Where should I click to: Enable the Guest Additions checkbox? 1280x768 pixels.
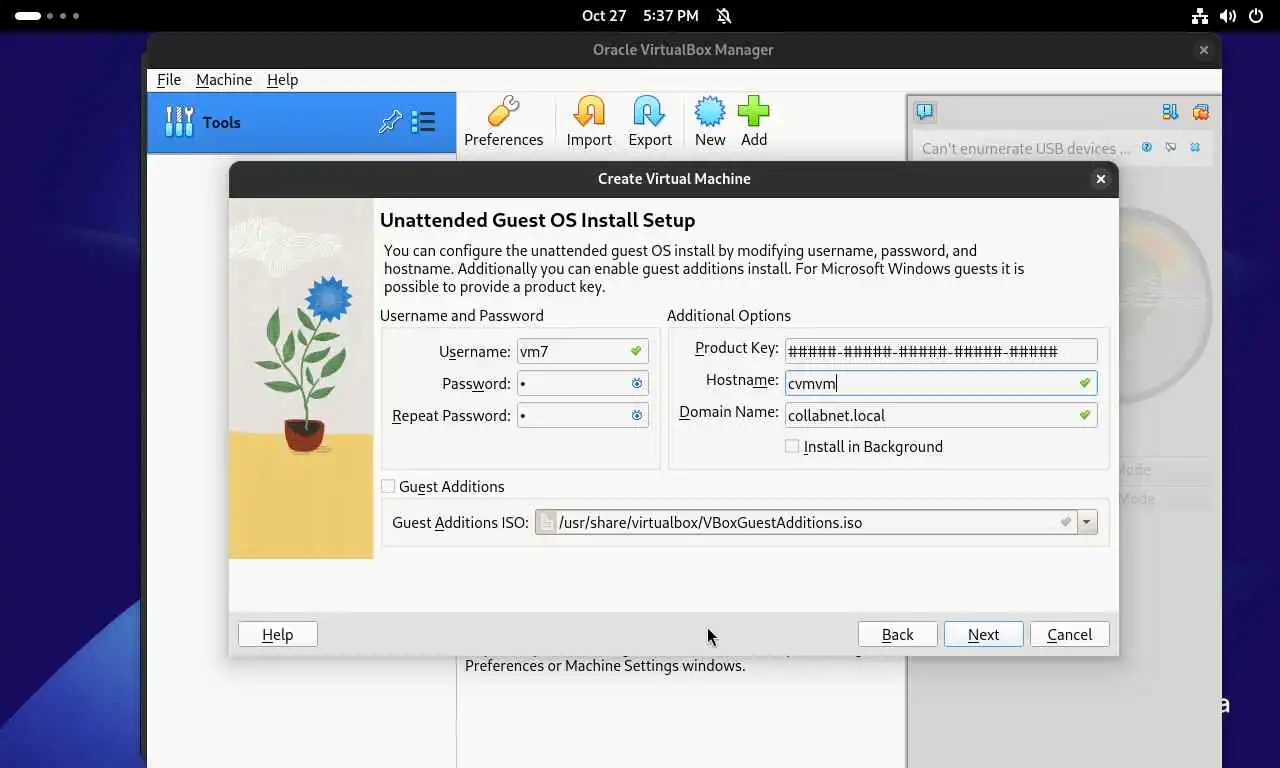(388, 486)
